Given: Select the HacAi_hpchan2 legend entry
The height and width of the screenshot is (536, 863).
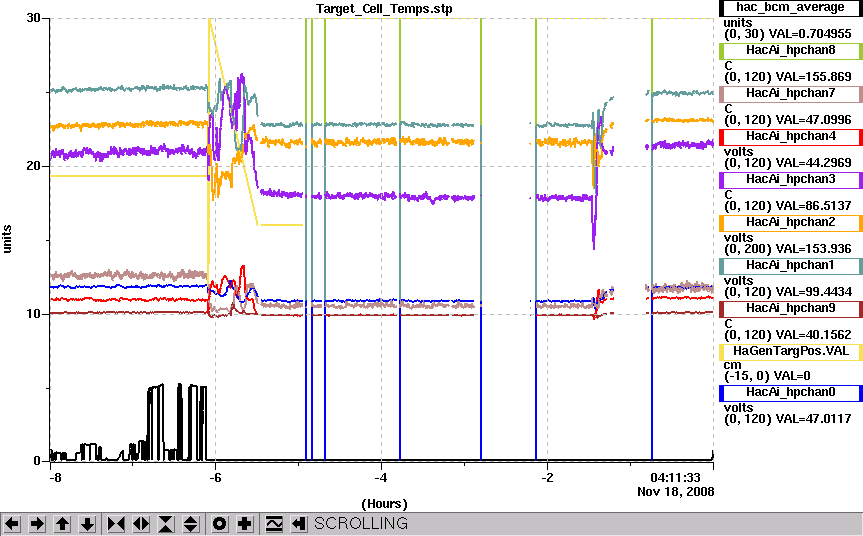Looking at the screenshot, I should (790, 222).
